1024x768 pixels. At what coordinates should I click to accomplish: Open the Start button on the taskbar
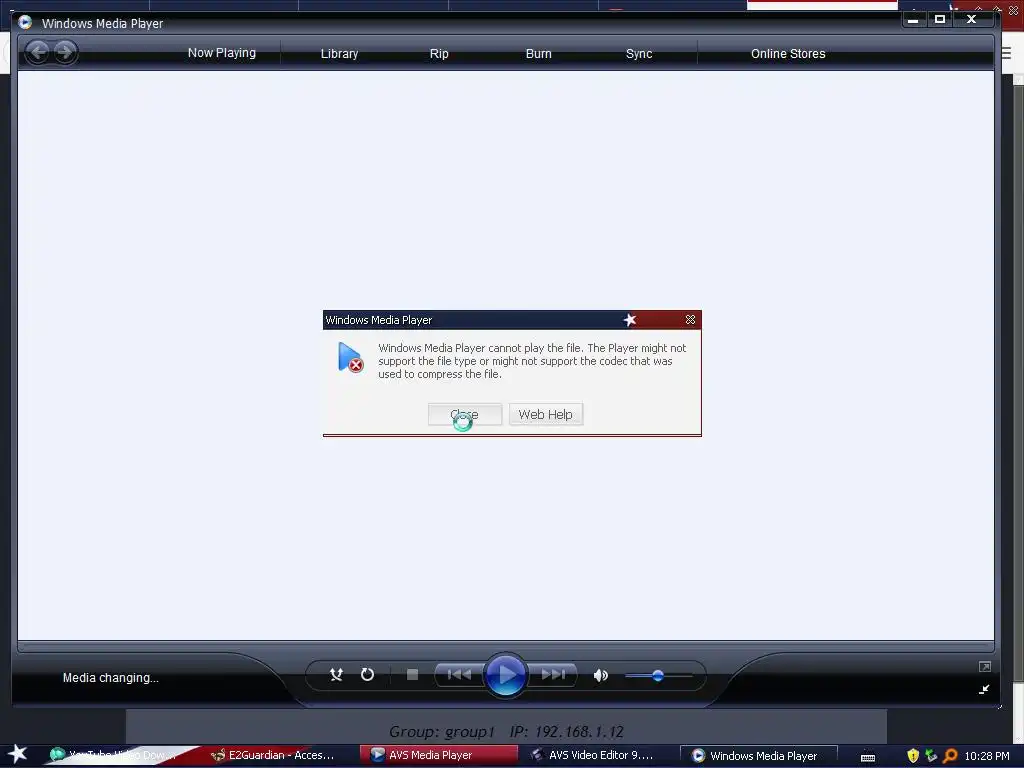[x=18, y=754]
